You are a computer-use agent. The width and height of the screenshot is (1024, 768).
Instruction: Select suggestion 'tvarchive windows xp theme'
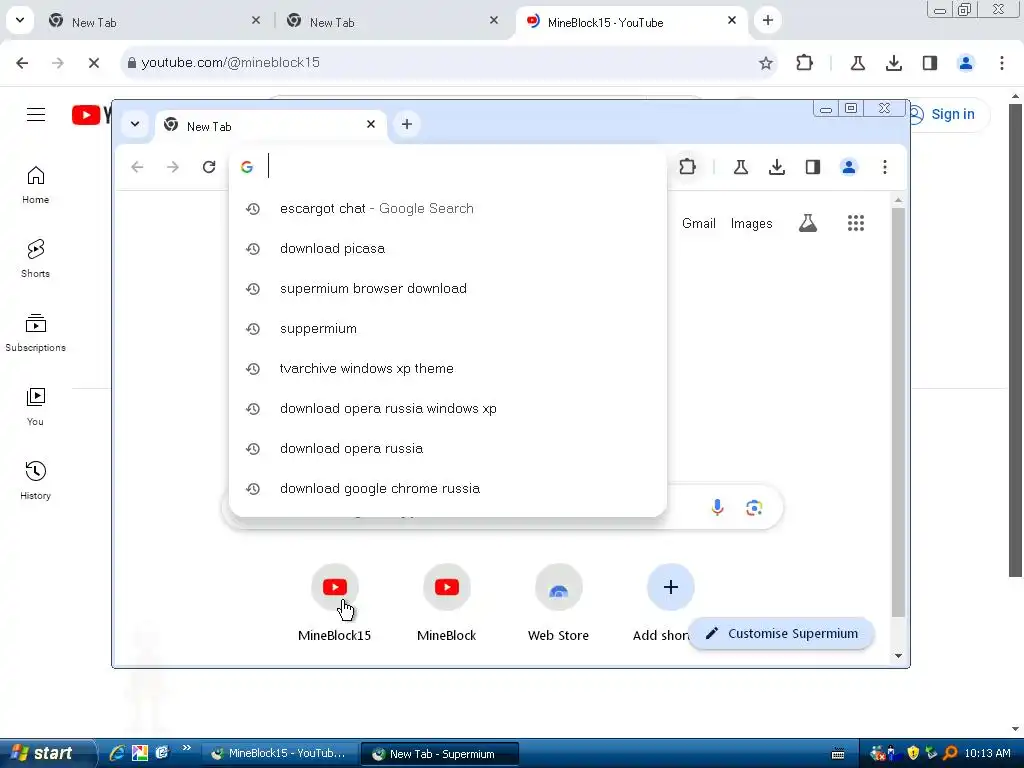point(448,368)
